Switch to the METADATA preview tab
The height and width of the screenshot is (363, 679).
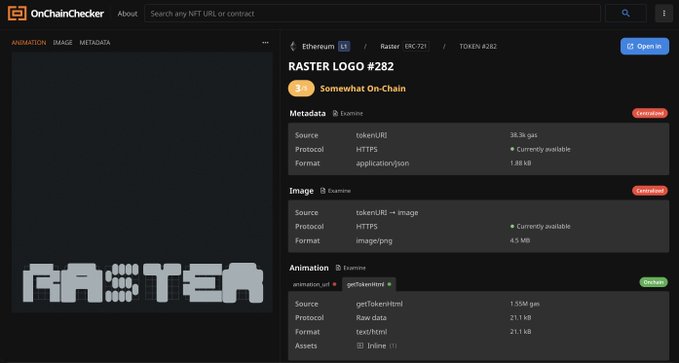click(x=95, y=42)
